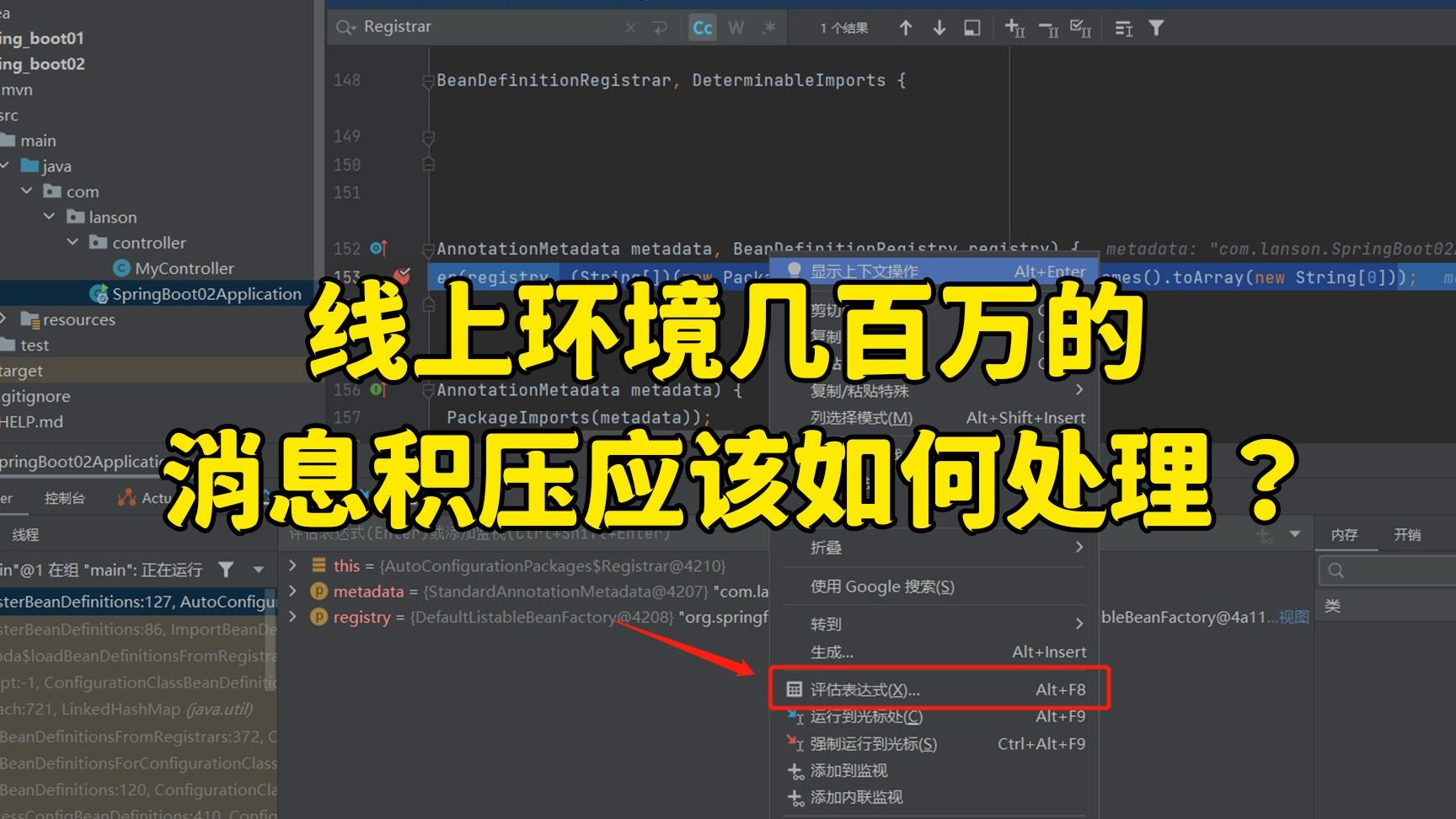Image resolution: width=1456 pixels, height=819 pixels.
Task: Clear the search field with the X icon
Action: click(x=630, y=26)
